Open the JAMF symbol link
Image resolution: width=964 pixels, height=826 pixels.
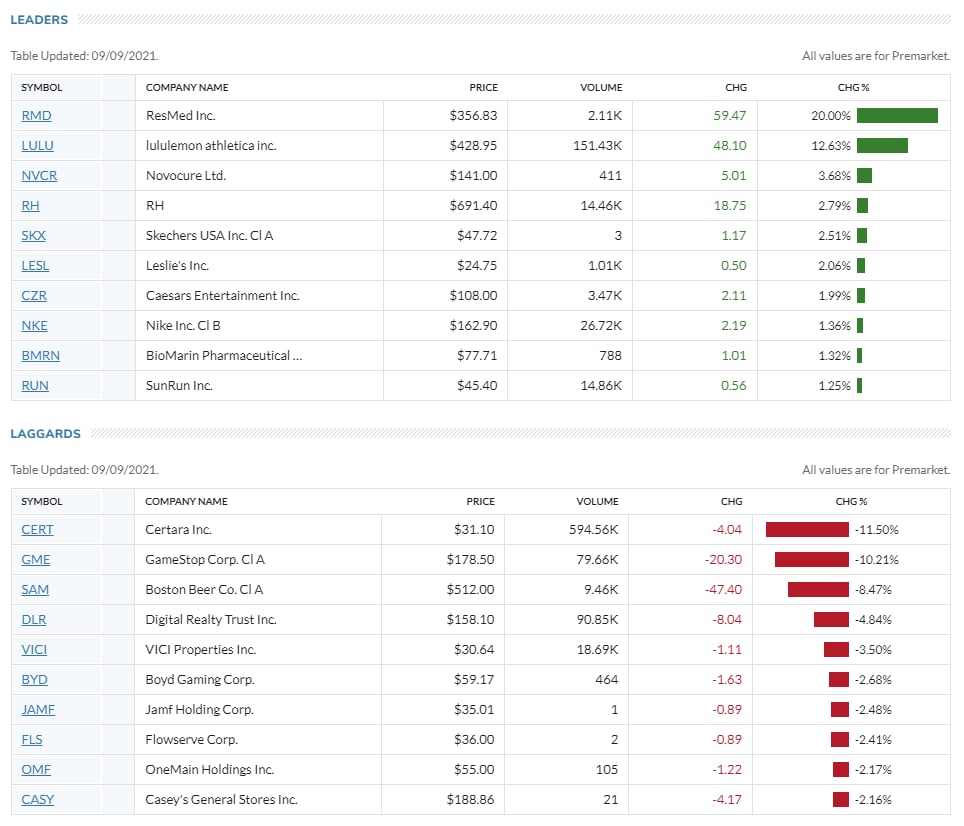tap(38, 710)
